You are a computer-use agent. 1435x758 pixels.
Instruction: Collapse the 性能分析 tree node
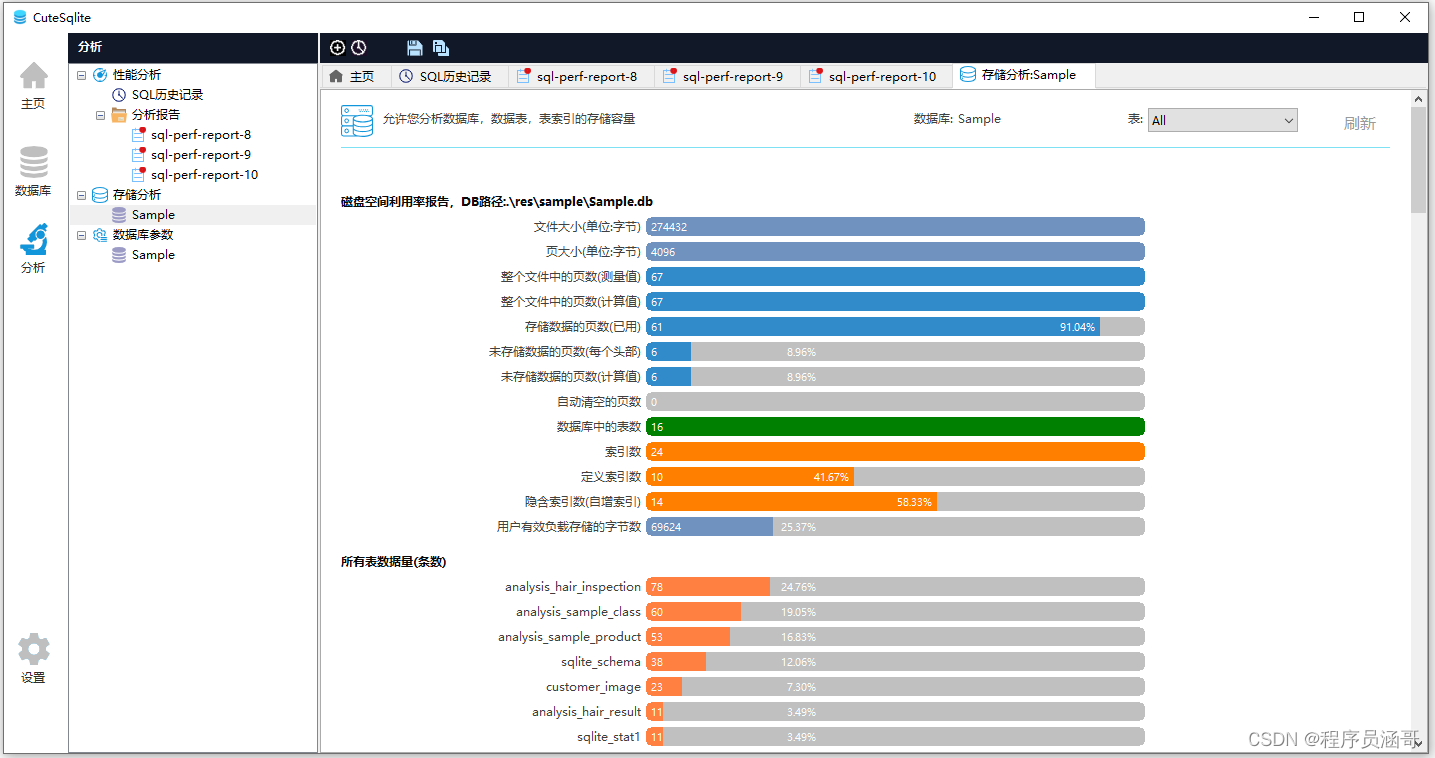[81, 75]
